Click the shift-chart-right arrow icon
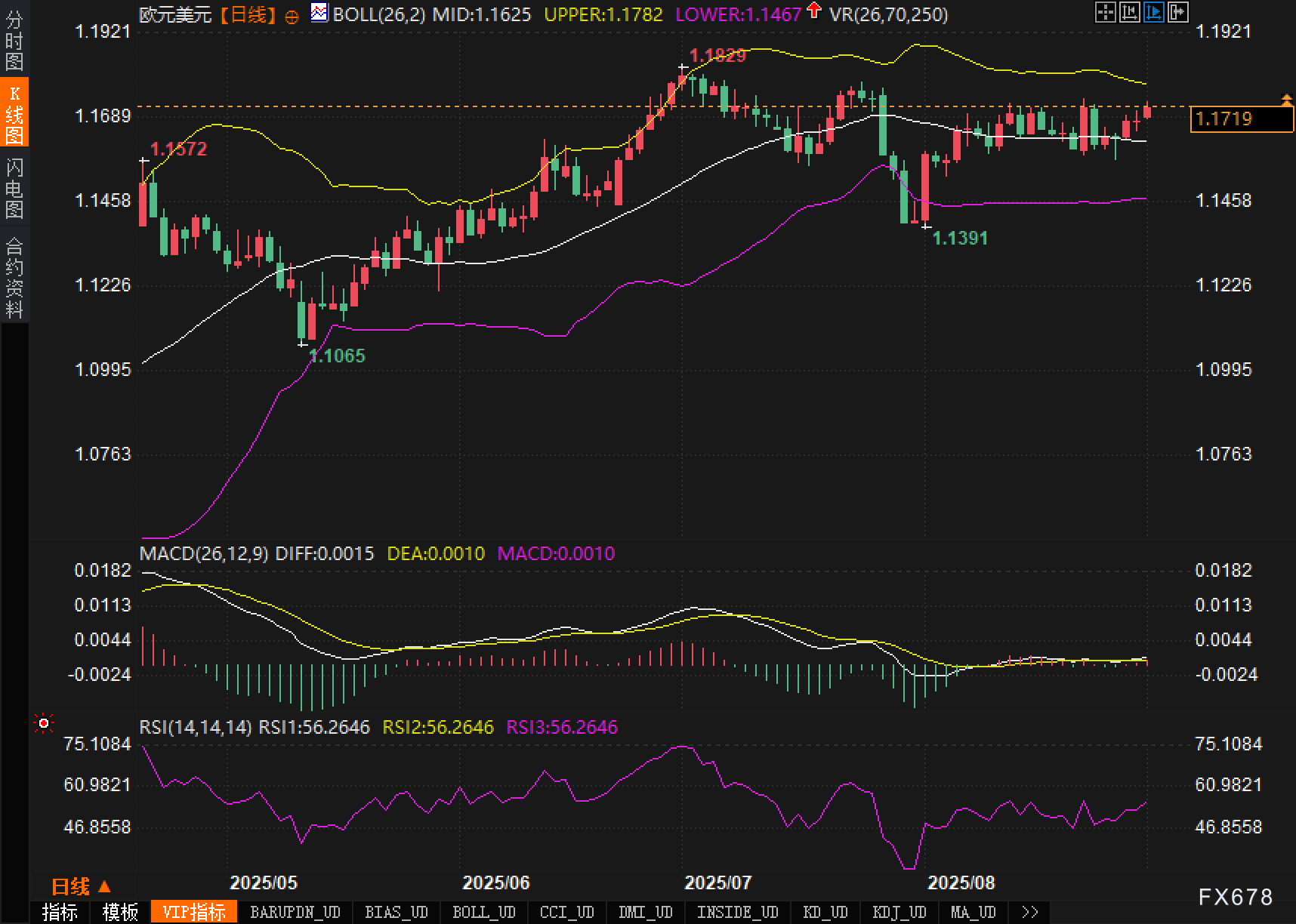The image size is (1296, 924). click(1177, 12)
